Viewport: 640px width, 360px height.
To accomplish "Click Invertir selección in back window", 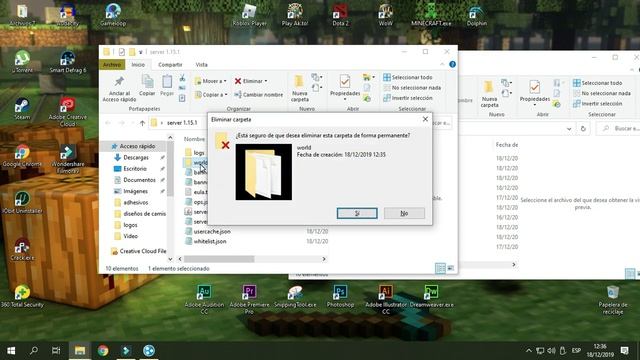I will (597, 104).
